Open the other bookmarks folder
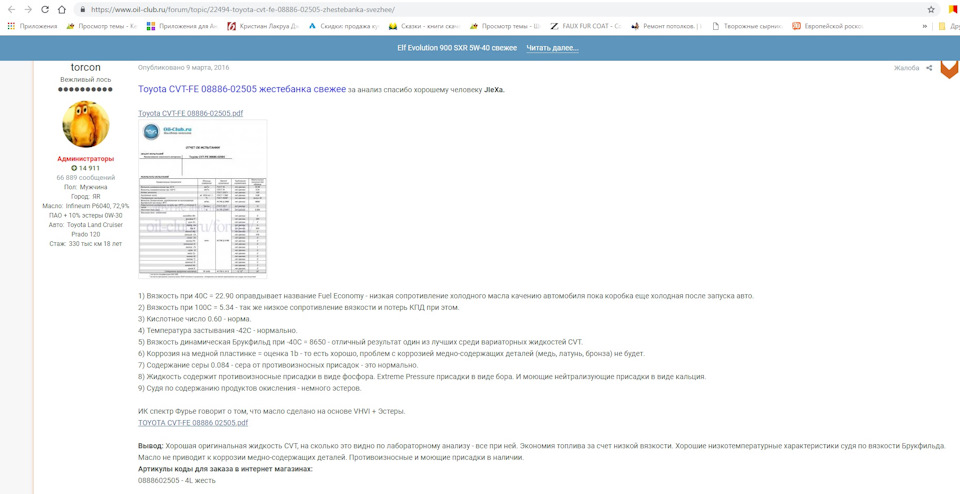960x494 pixels. click(x=948, y=26)
